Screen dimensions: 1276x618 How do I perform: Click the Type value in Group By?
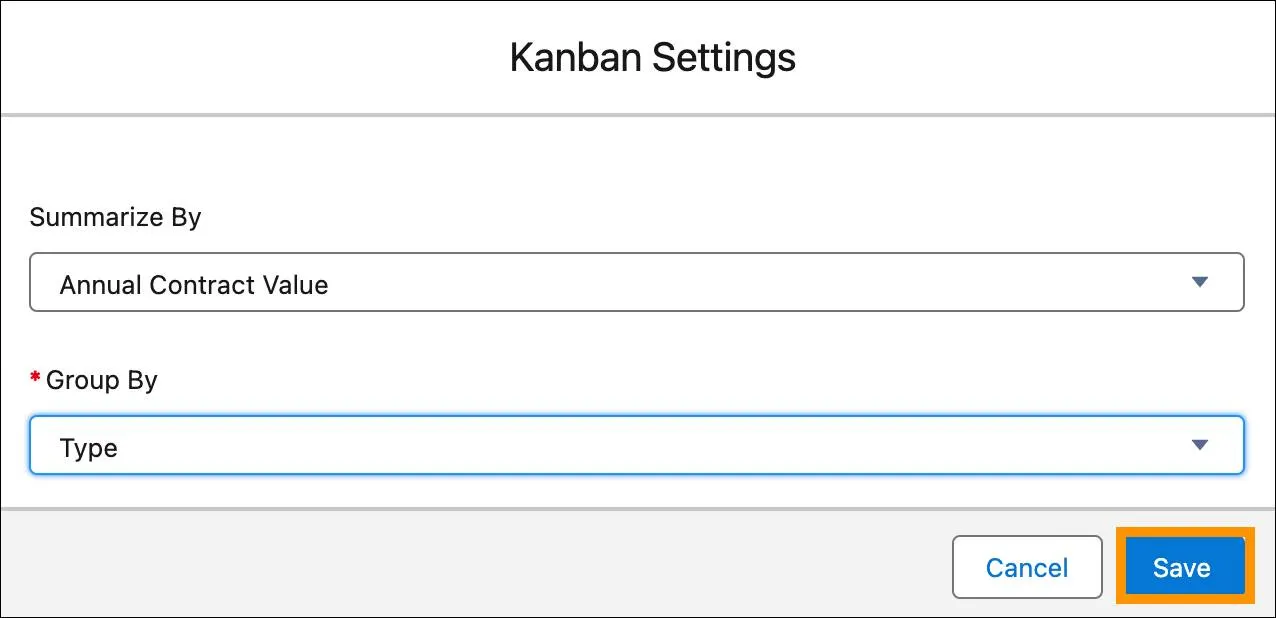[x=89, y=448]
